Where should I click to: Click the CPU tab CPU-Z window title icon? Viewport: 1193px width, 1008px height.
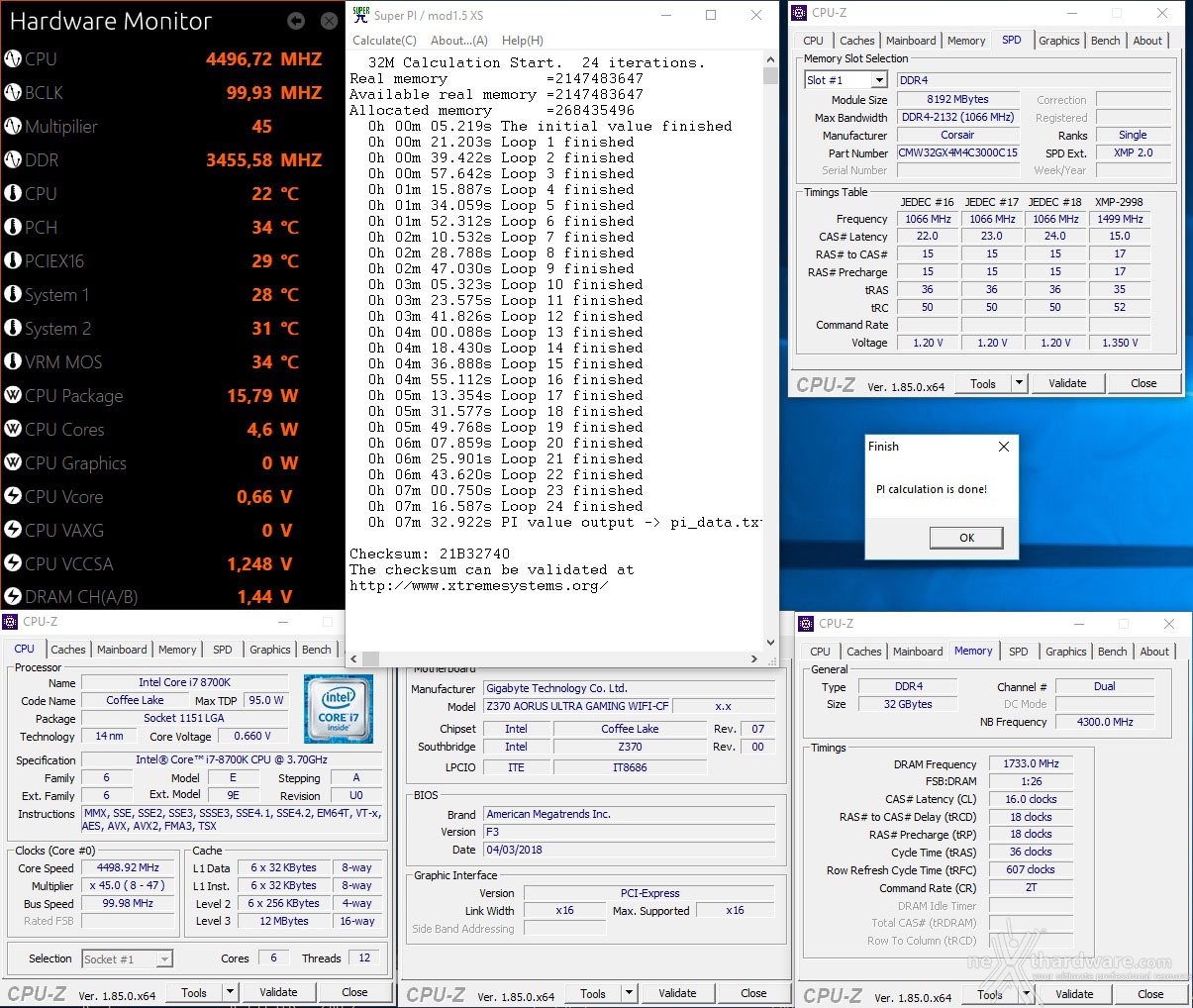click(x=10, y=622)
